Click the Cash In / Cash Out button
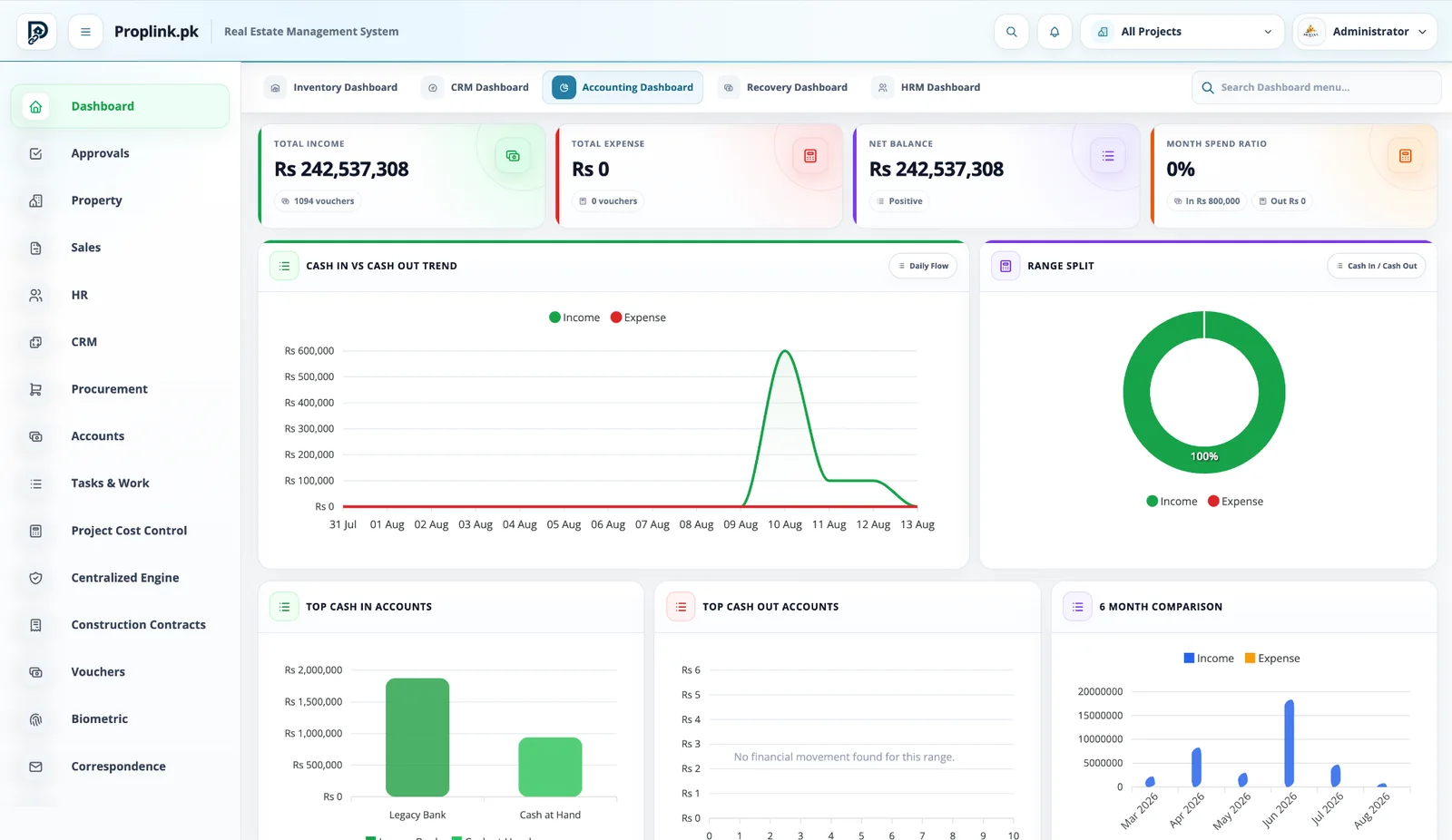1452x840 pixels. [x=1377, y=266]
